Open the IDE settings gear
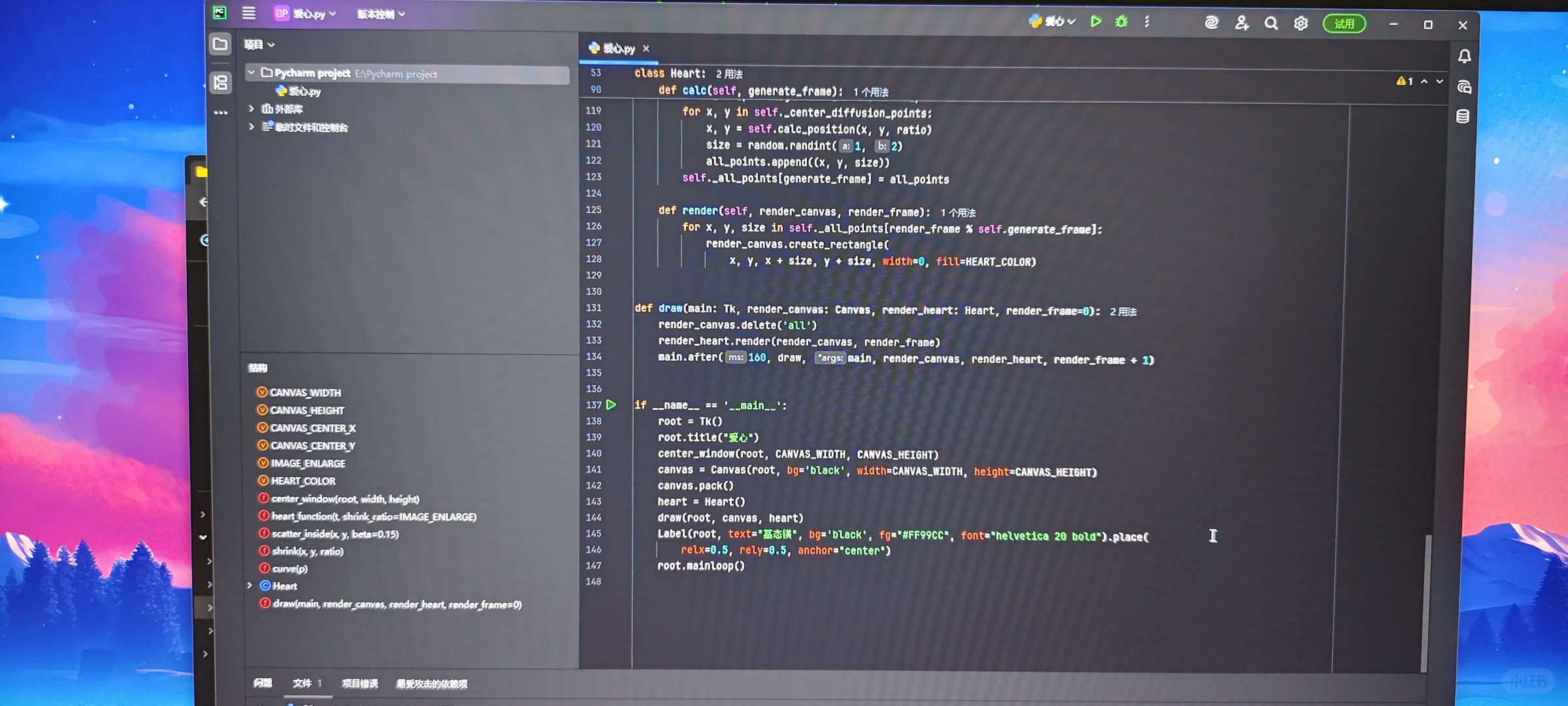Viewport: 1568px width, 706px height. [x=1301, y=24]
